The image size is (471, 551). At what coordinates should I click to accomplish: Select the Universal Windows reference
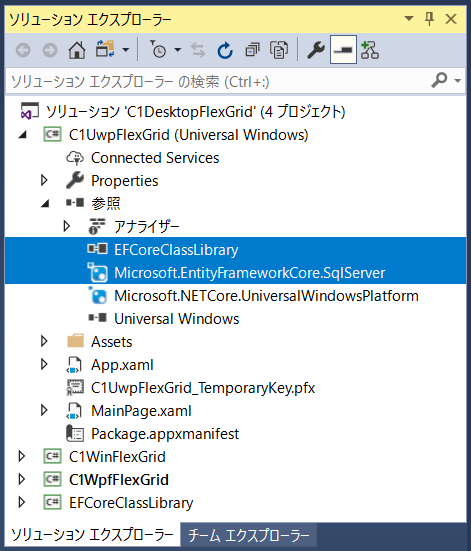click(x=177, y=319)
